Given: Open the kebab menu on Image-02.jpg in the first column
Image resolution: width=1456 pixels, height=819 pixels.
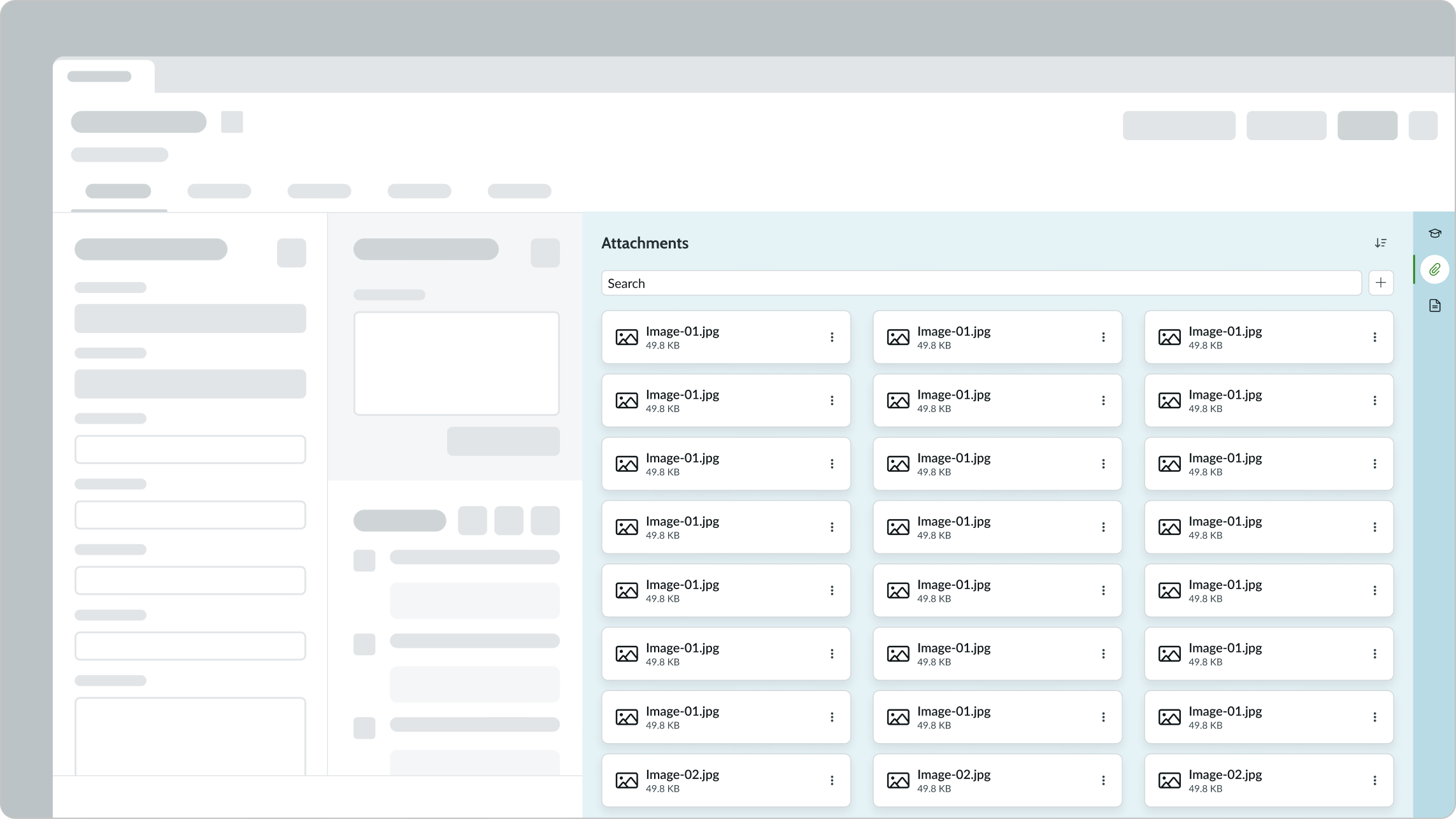Looking at the screenshot, I should [x=832, y=780].
